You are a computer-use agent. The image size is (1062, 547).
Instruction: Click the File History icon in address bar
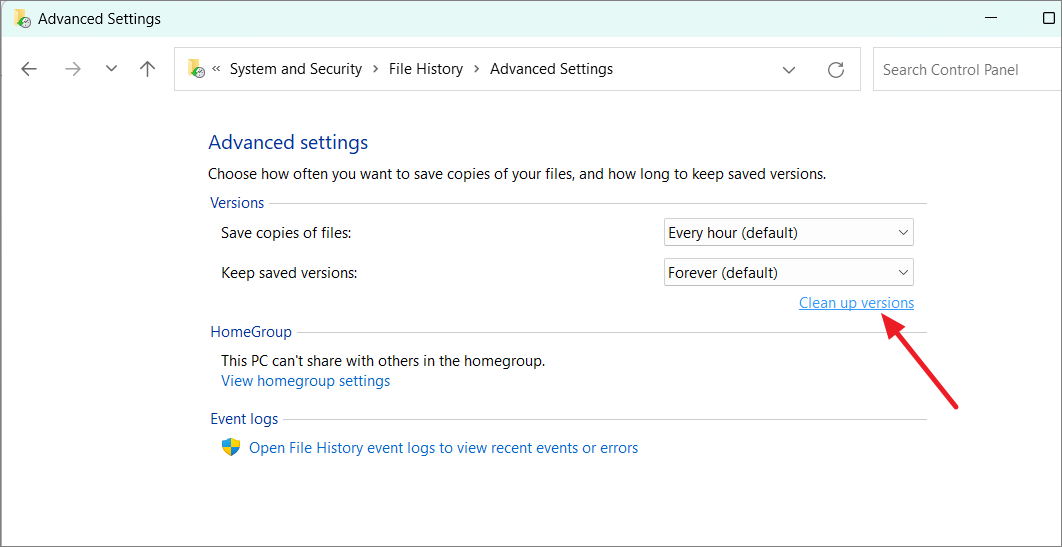[196, 69]
